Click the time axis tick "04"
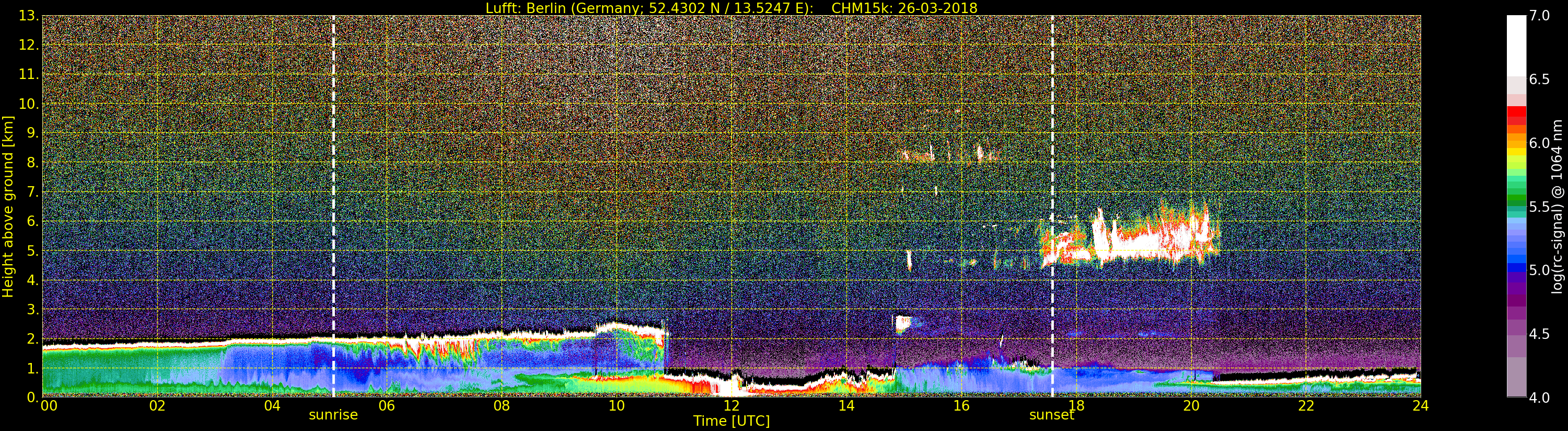The height and width of the screenshot is (431, 1568). [x=272, y=405]
